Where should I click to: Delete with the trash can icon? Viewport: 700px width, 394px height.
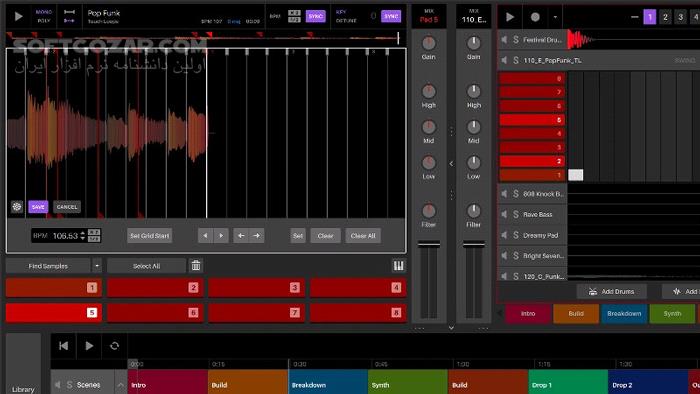[x=196, y=266]
